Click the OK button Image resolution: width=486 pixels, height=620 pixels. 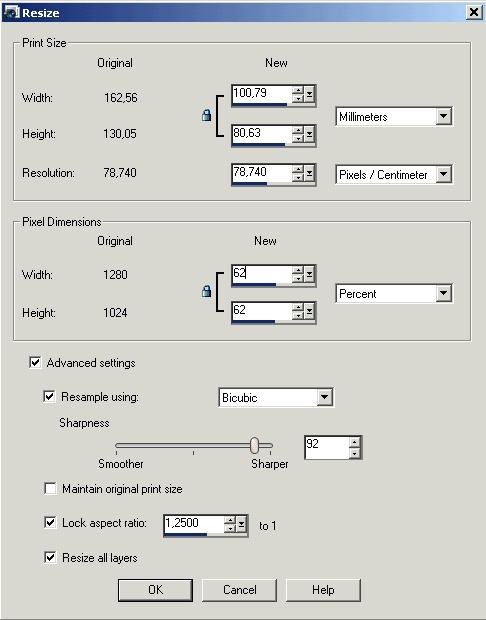[x=155, y=590]
